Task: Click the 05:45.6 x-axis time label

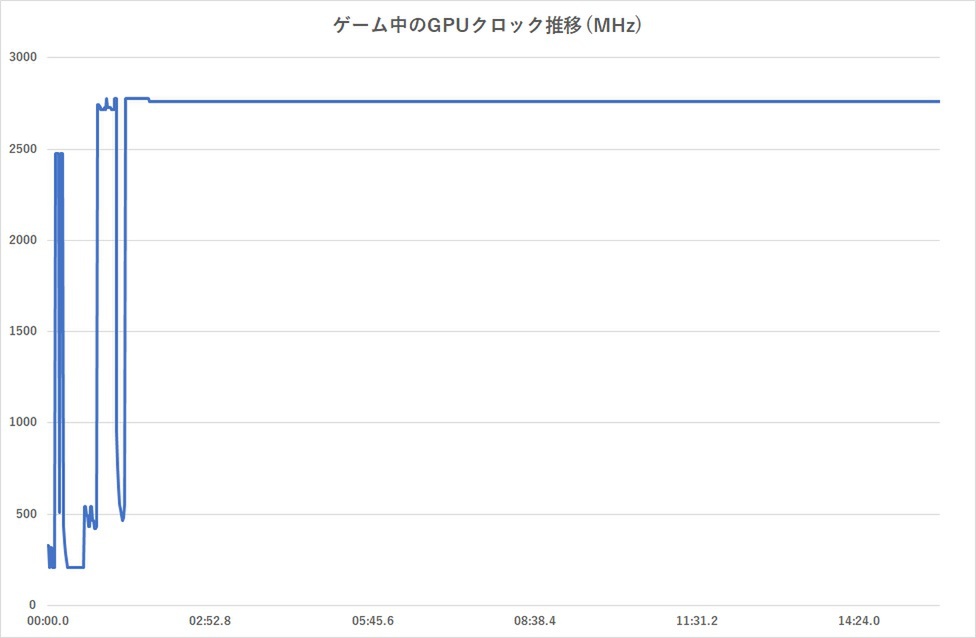Action: 372,621
